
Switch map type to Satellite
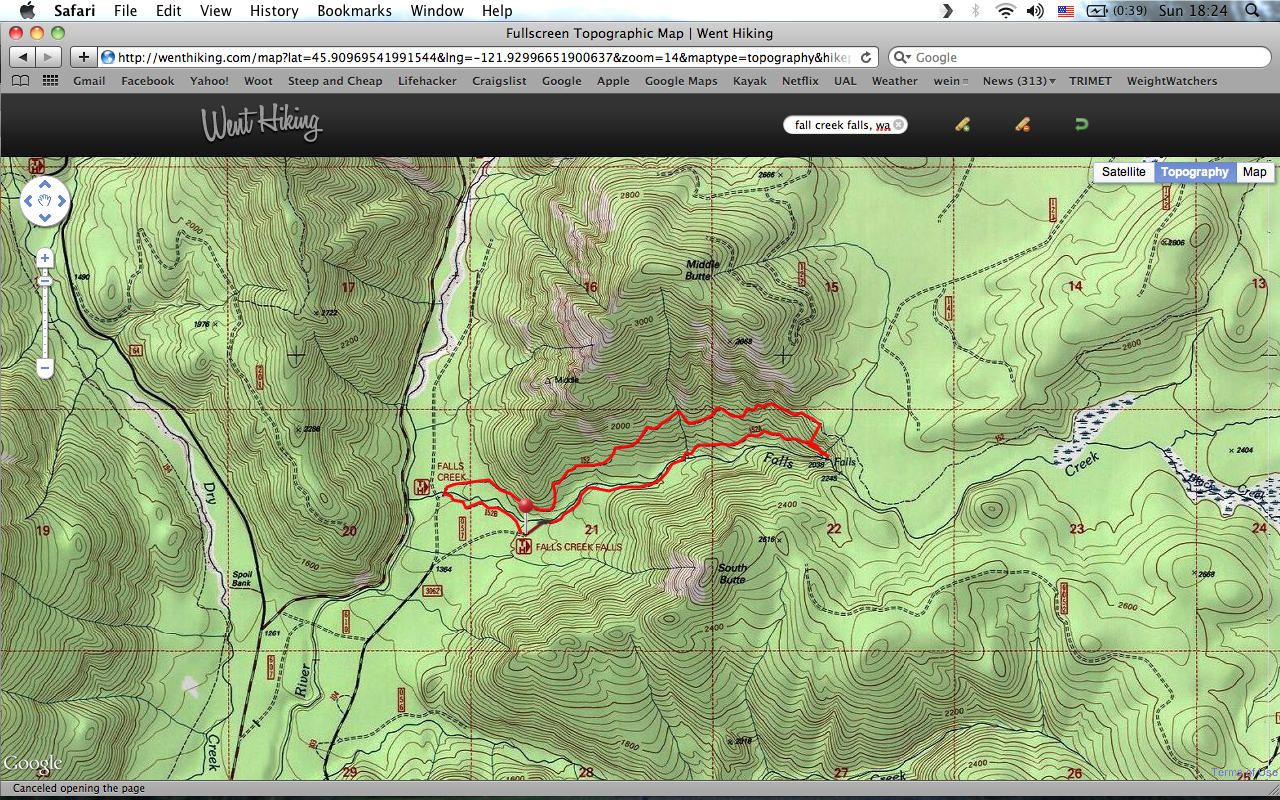(x=1124, y=172)
